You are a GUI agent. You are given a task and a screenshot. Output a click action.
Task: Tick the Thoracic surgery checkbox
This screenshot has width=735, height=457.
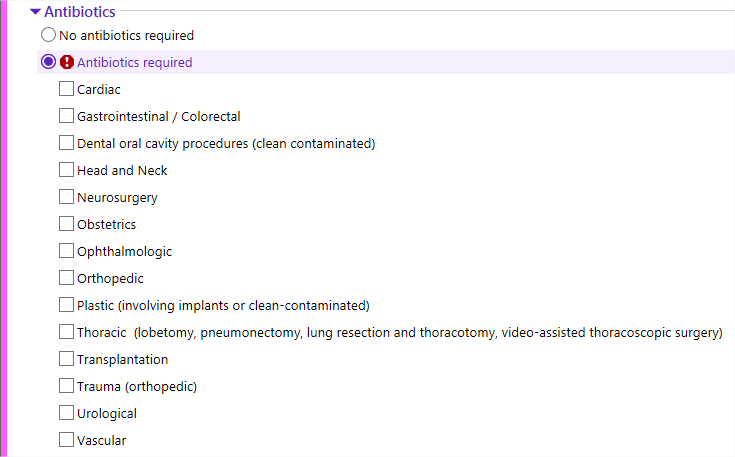(x=66, y=332)
